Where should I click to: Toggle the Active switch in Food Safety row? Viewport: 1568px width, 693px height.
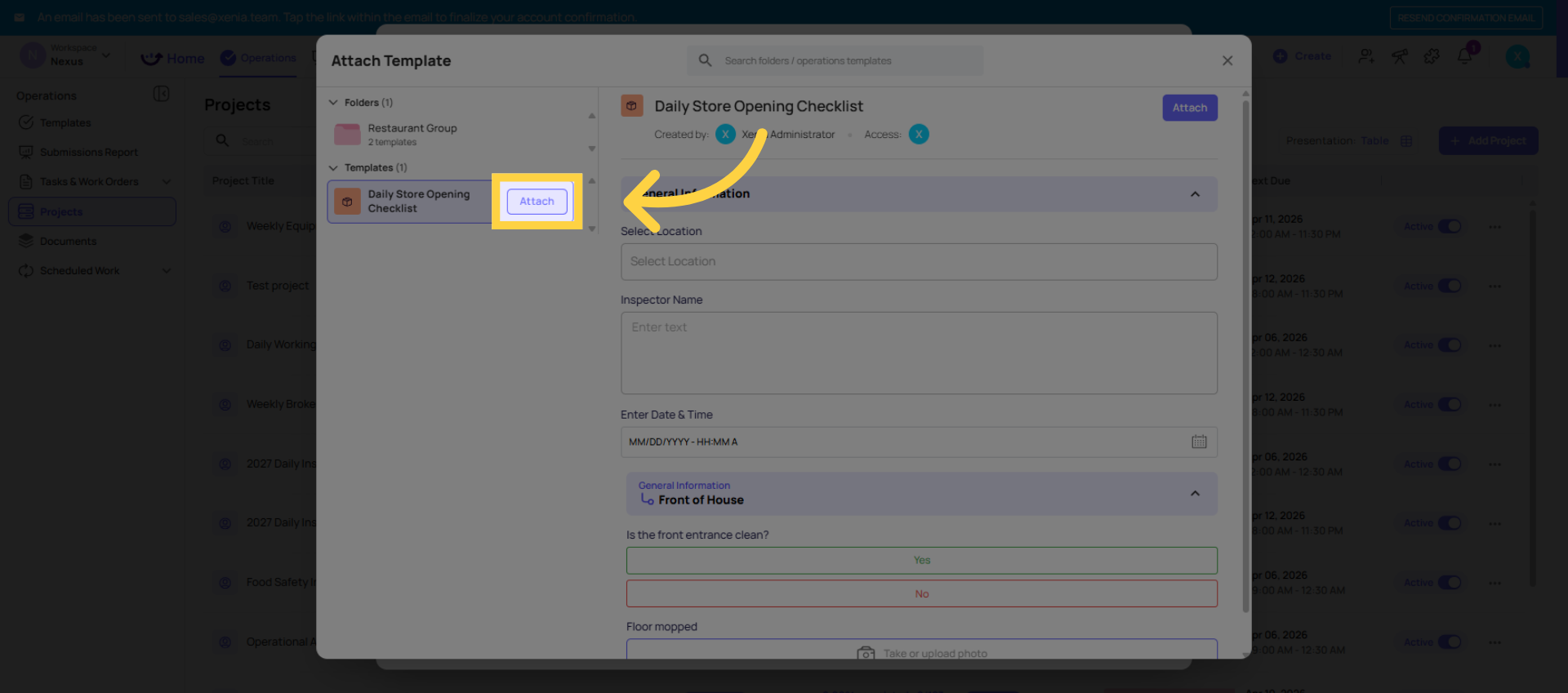[1450, 583]
